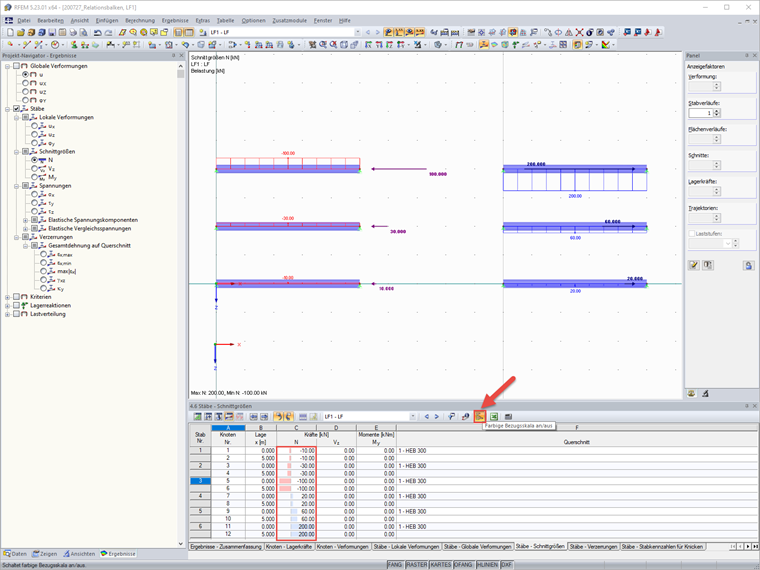Image resolution: width=760 pixels, height=570 pixels.
Task: Click the edit icon in Panel bottom buttons
Action: 694,265
